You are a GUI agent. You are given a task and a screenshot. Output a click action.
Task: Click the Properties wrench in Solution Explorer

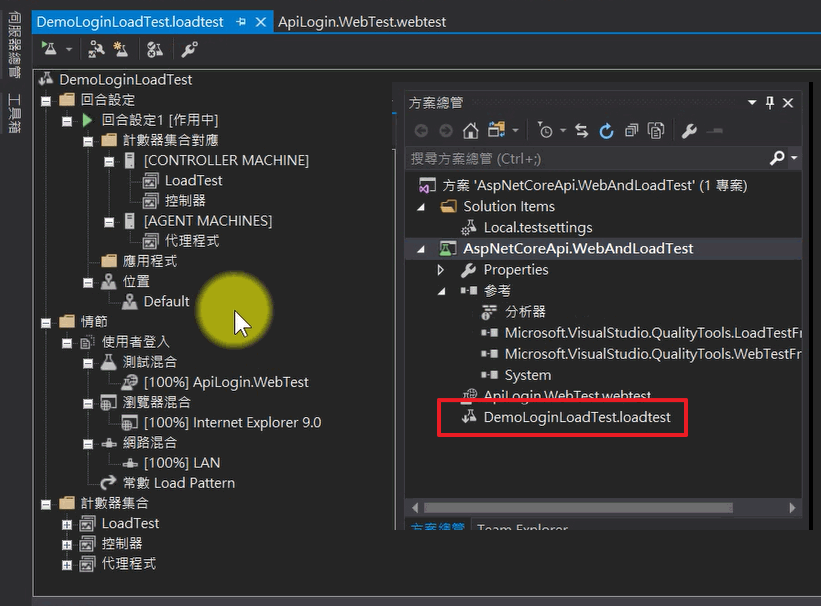click(689, 130)
